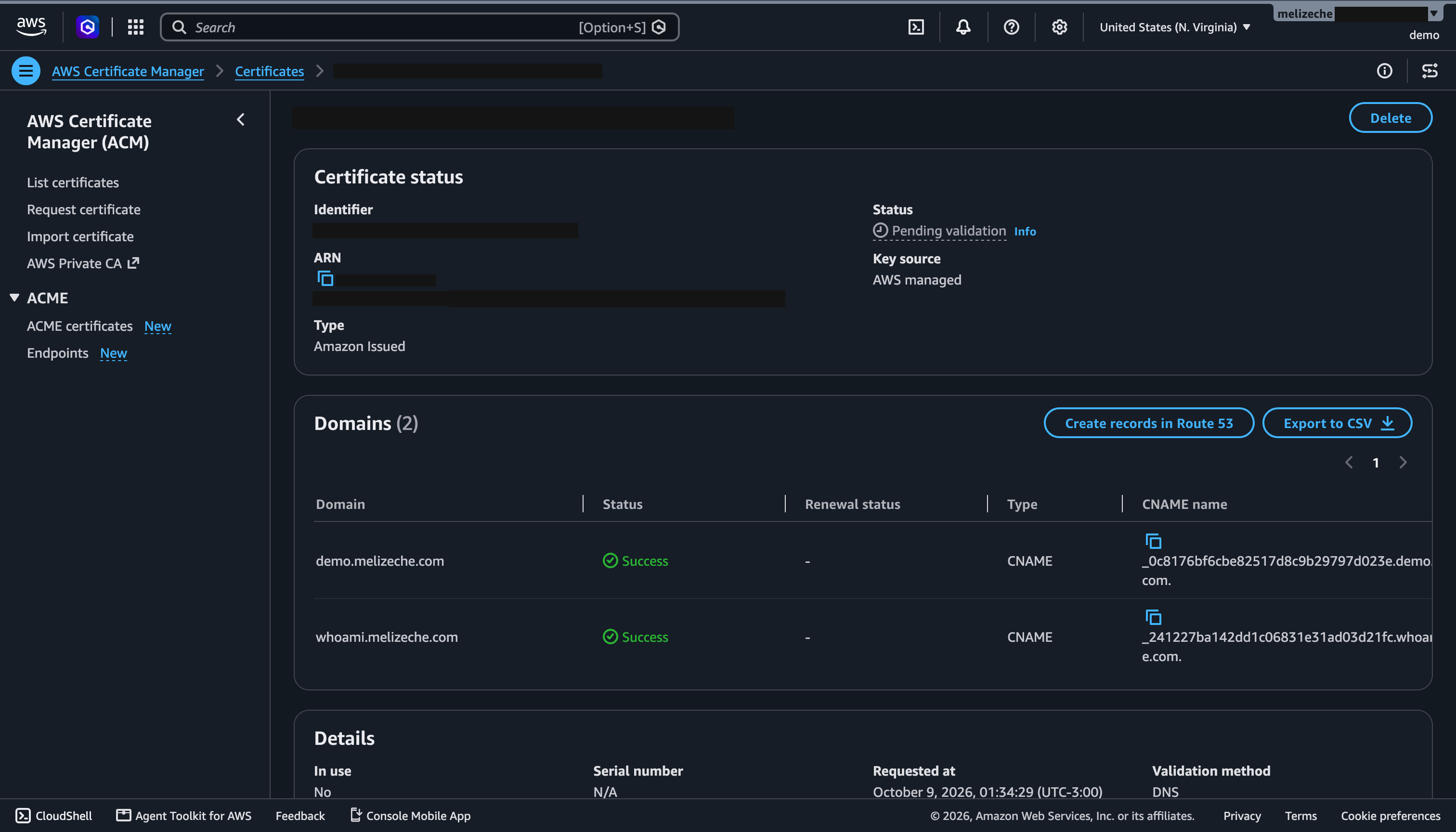Image resolution: width=1456 pixels, height=832 pixels.
Task: Open Feedback in the footer
Action: click(x=300, y=816)
